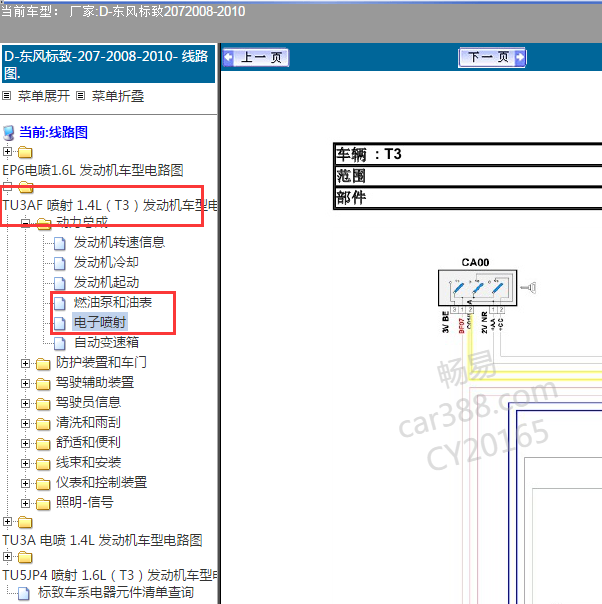Select the 驾驶员信息 label
The image size is (602, 604).
coord(88,403)
